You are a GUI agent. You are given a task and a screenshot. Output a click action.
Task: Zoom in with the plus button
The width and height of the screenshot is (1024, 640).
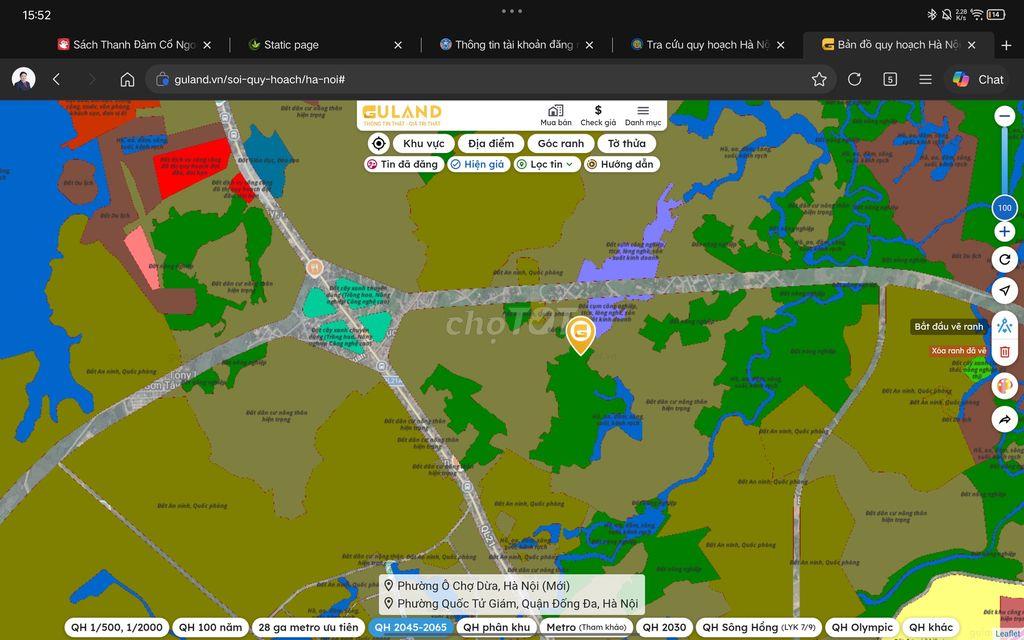1004,231
